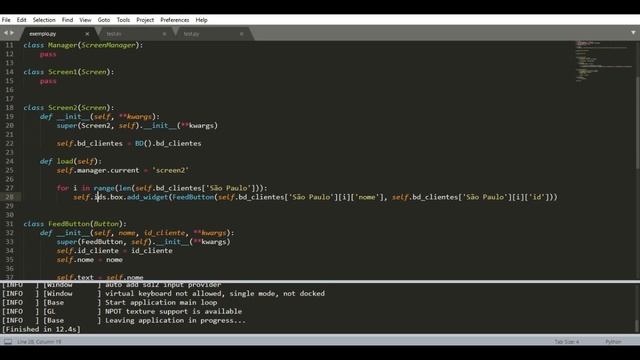640x360 pixels.
Task: Click 'class Screen1(Screen):' line
Action: click(x=69, y=72)
